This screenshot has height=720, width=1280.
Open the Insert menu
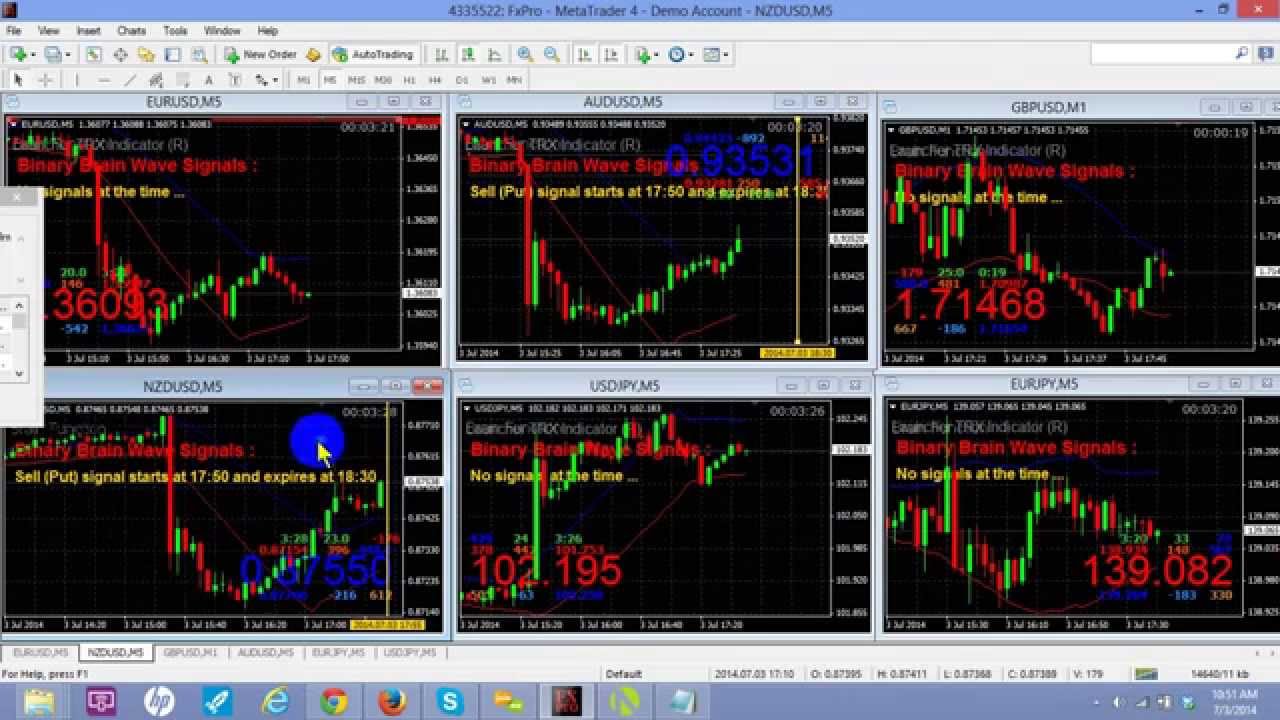[x=88, y=31]
